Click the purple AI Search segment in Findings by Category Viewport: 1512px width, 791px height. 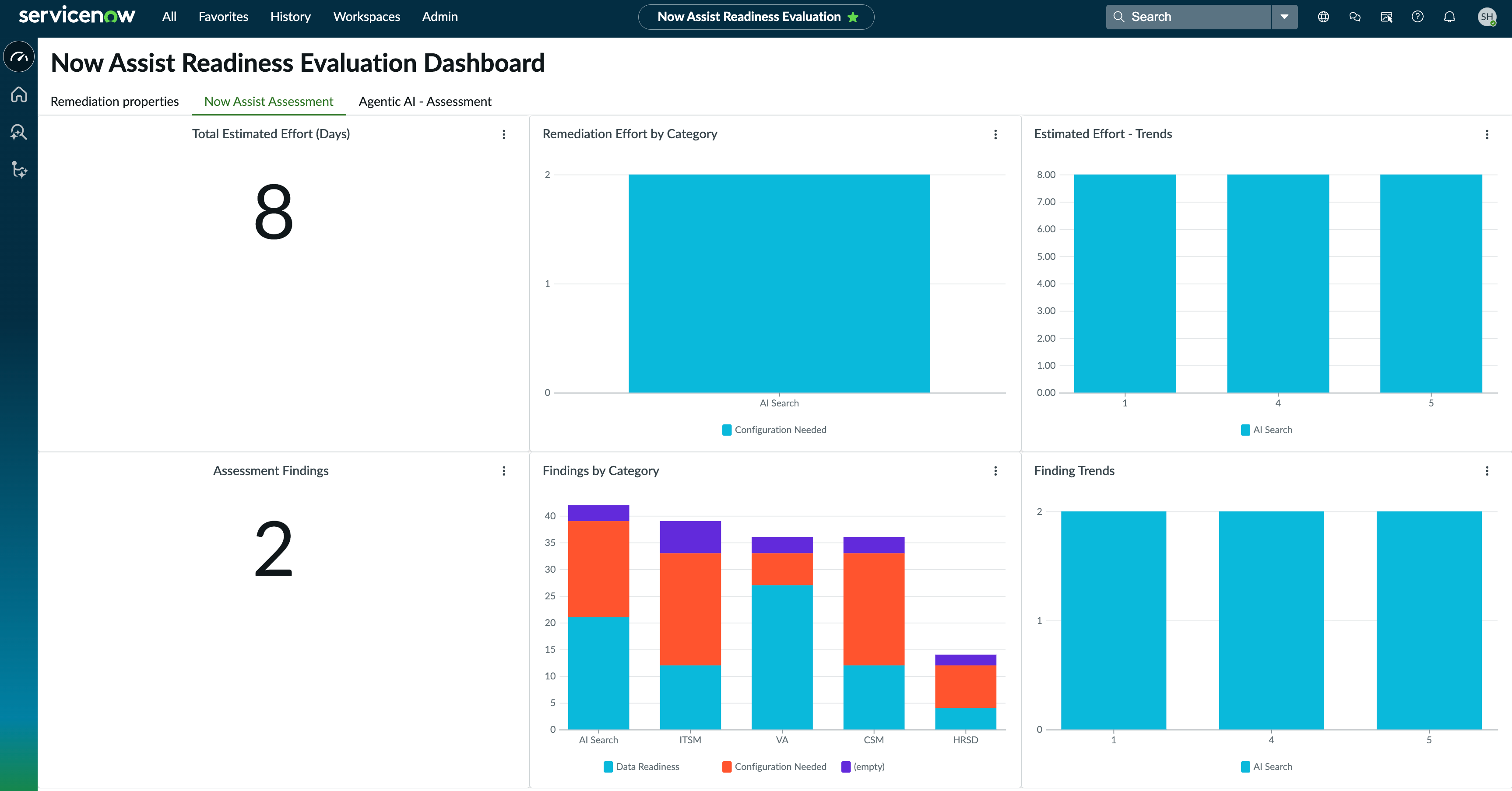coord(599,513)
